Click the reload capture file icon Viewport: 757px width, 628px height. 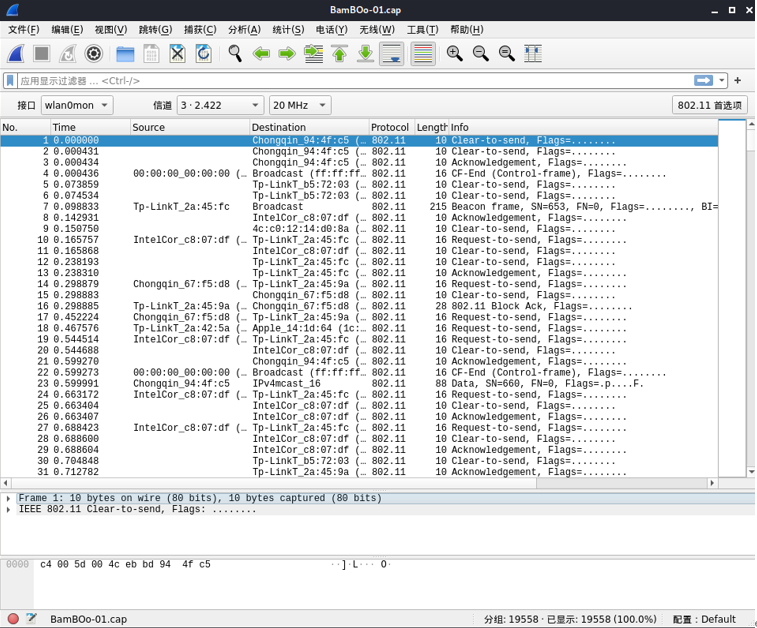pos(203,53)
